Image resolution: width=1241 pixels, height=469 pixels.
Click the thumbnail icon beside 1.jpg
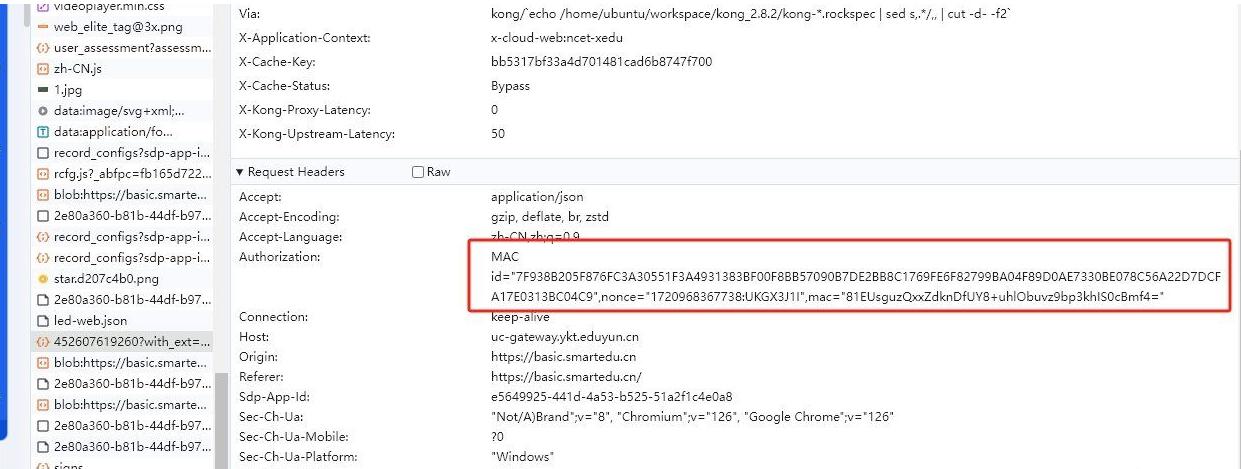43,90
